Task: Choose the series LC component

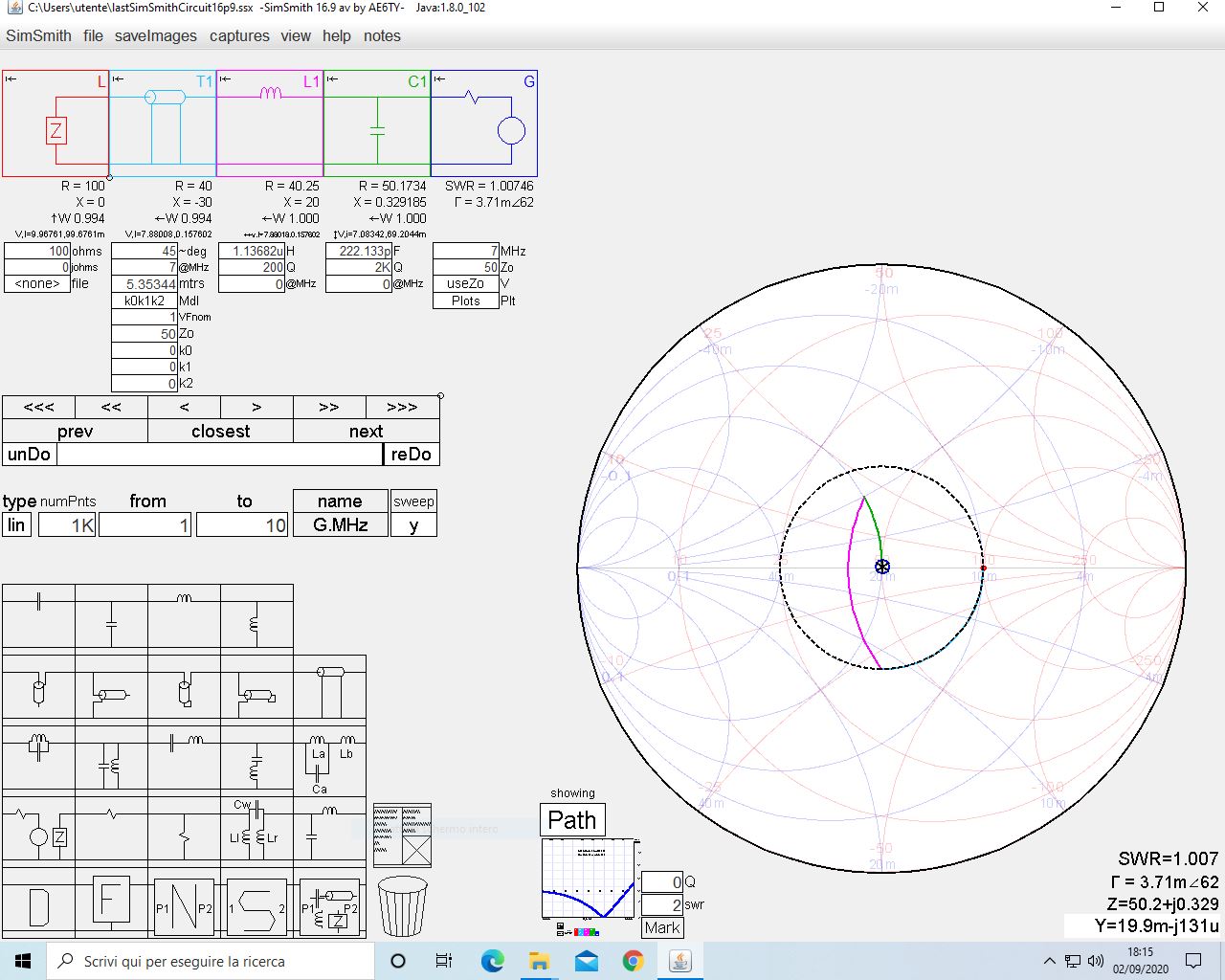Action: [x=184, y=761]
